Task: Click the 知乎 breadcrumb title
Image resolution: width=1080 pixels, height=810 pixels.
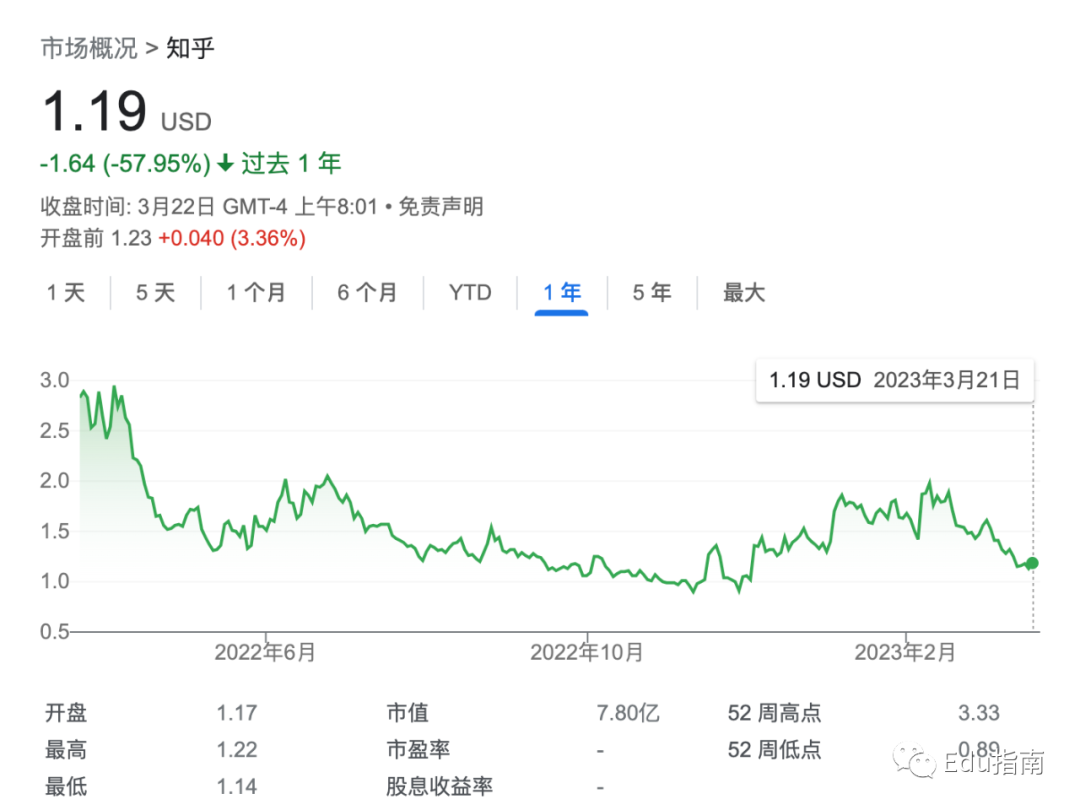Action: 190,48
